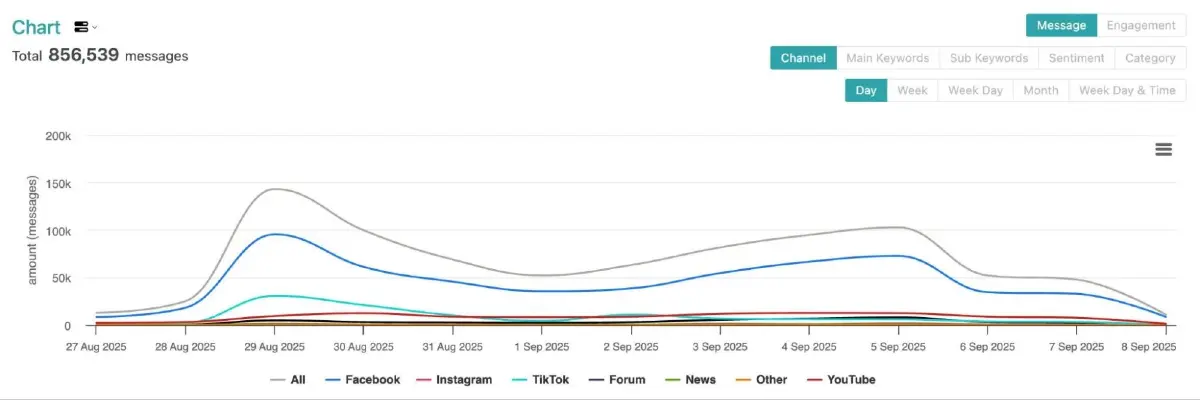This screenshot has width=1200, height=400.
Task: Switch to the Message view
Action: [x=1061, y=25]
